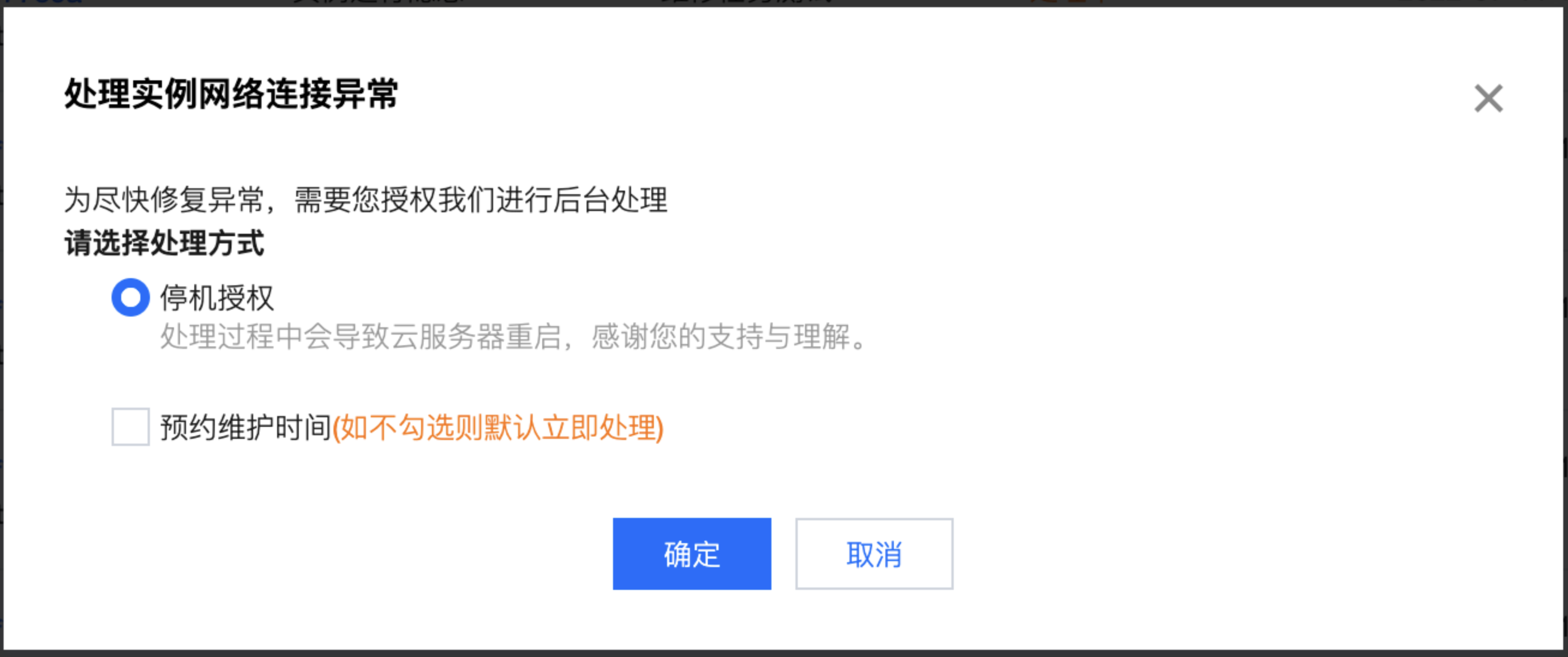Click the text 需要您授权我们进行后台处理
The height and width of the screenshot is (657, 1568).
pyautogui.click(x=481, y=200)
